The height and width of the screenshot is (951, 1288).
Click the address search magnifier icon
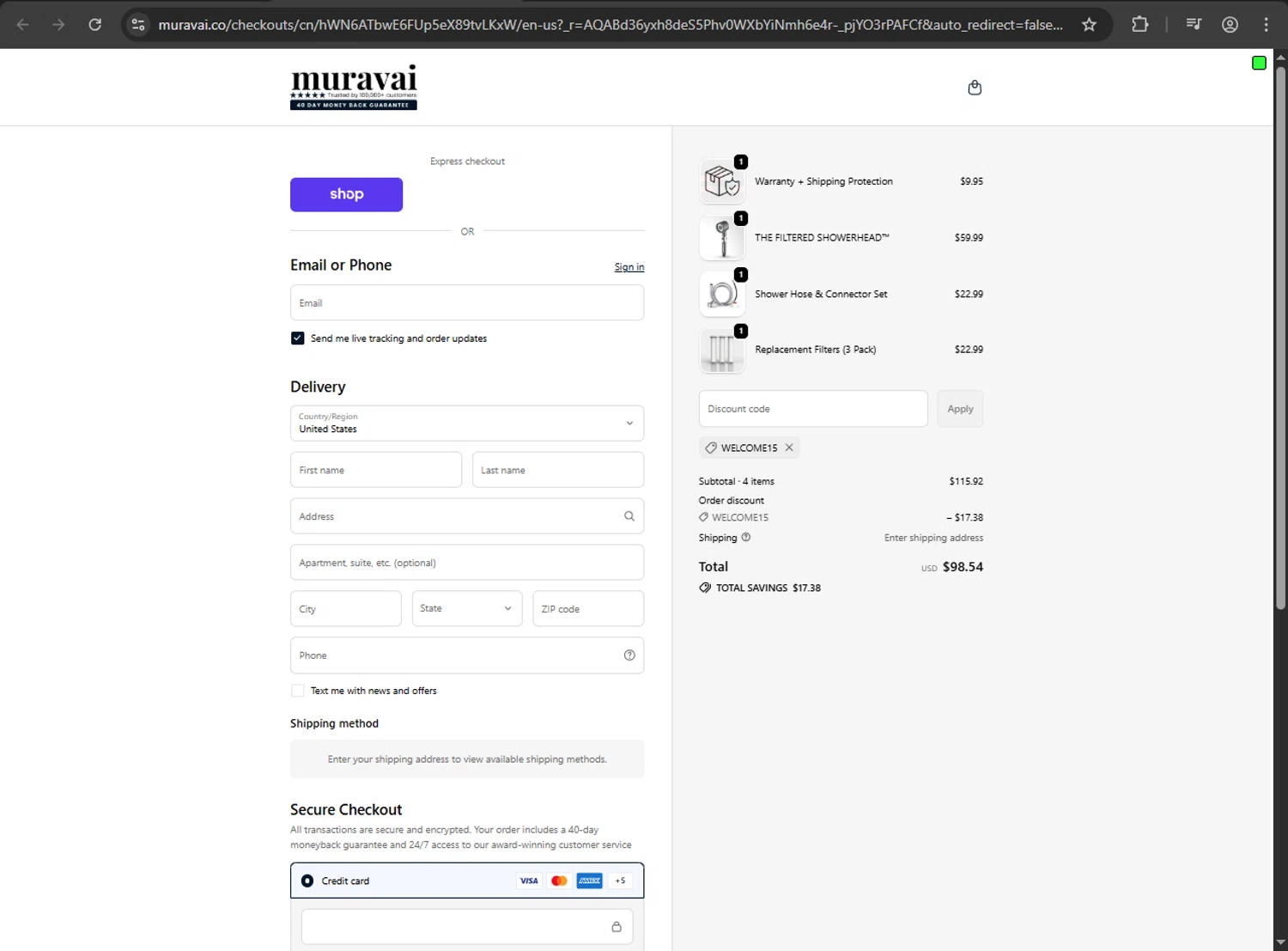point(629,516)
